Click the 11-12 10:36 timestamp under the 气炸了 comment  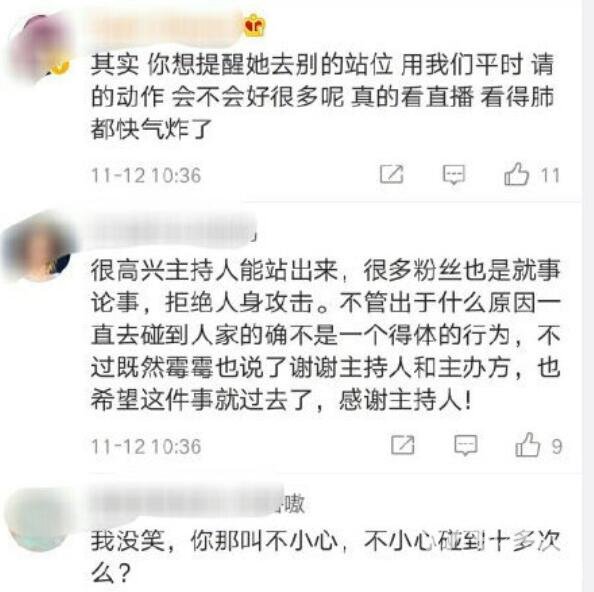pos(146,176)
